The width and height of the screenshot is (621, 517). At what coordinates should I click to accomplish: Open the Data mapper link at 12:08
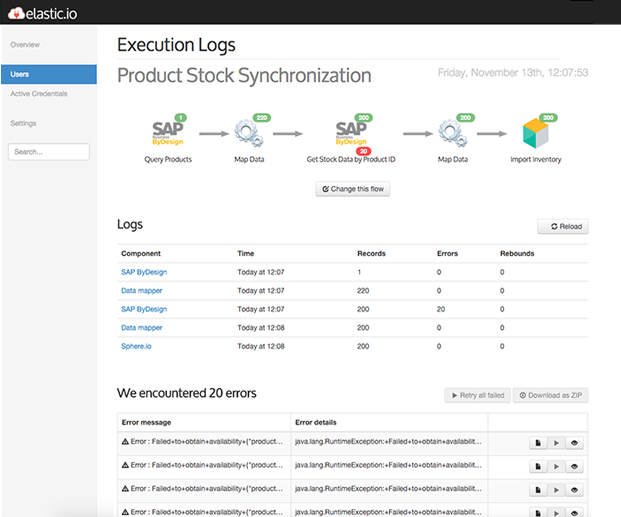(142, 328)
